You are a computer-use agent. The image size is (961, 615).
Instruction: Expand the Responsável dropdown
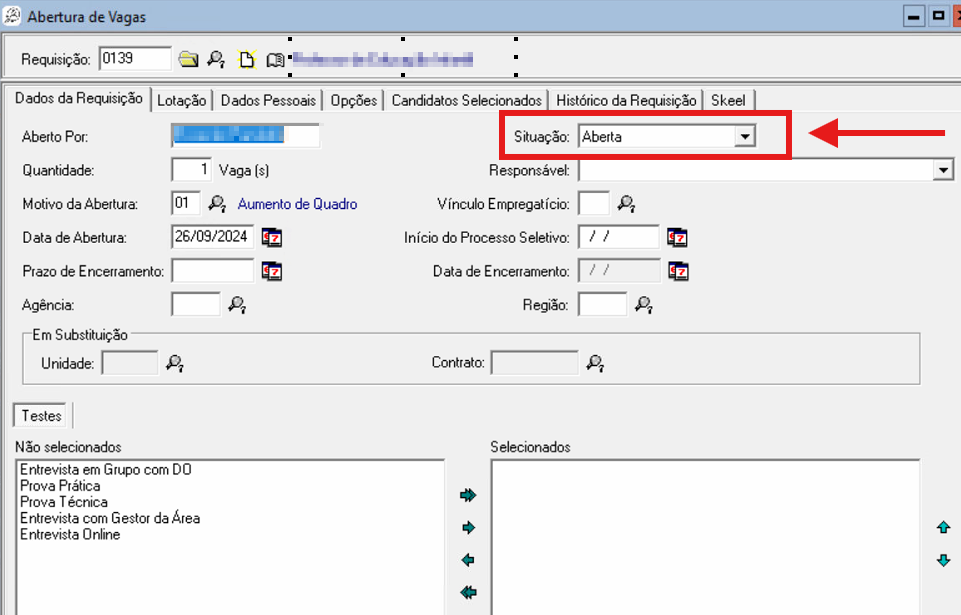click(x=943, y=171)
